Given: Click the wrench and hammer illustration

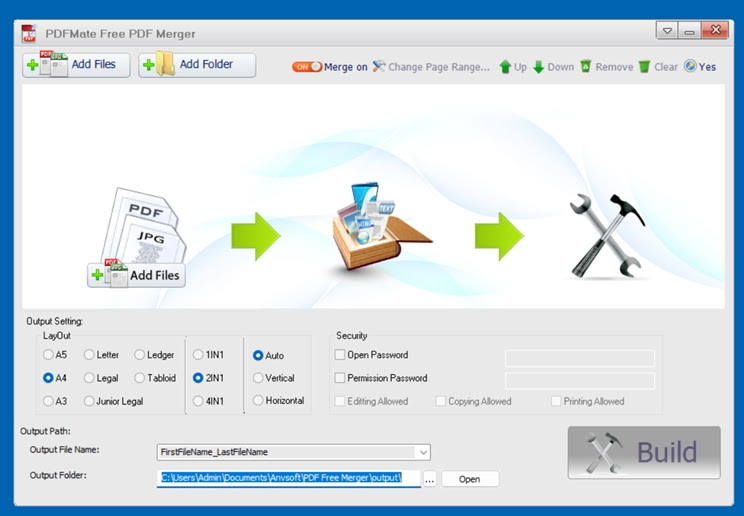Looking at the screenshot, I should coord(607,236).
